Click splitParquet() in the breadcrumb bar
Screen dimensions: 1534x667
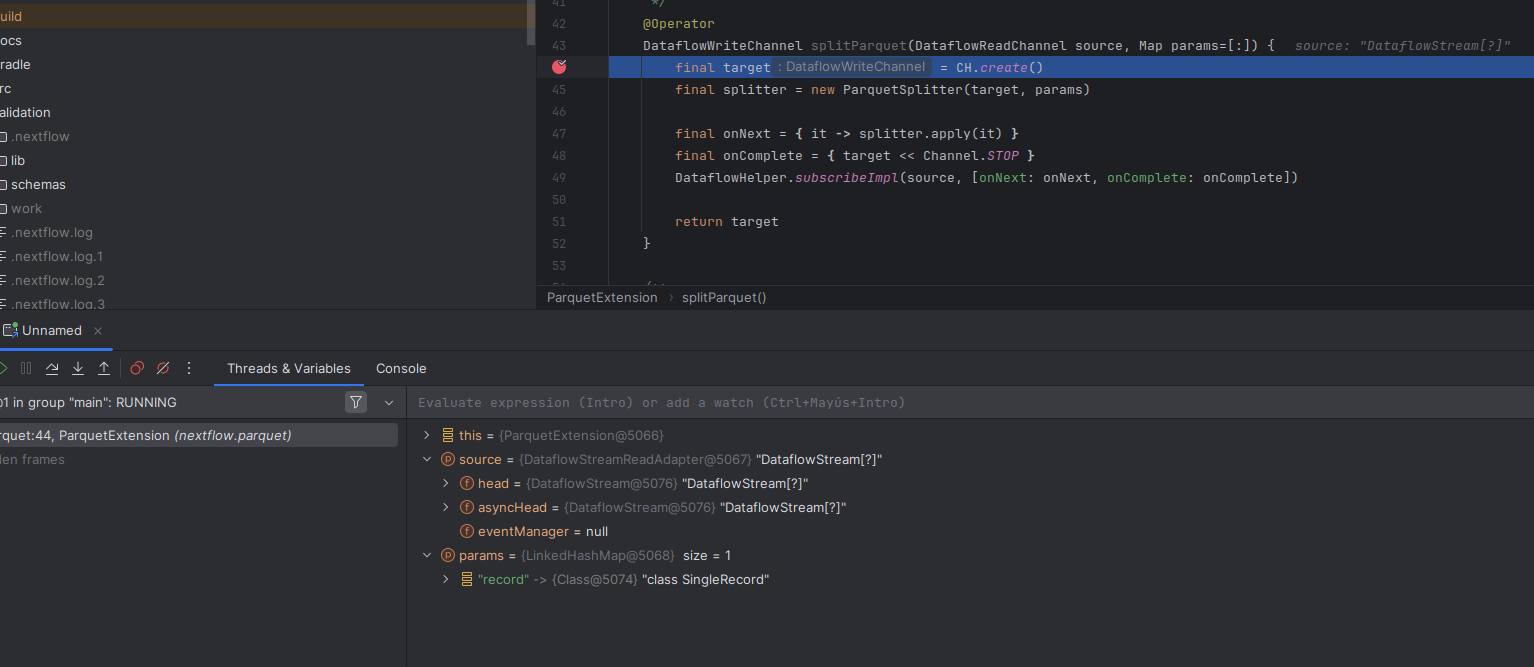point(723,297)
